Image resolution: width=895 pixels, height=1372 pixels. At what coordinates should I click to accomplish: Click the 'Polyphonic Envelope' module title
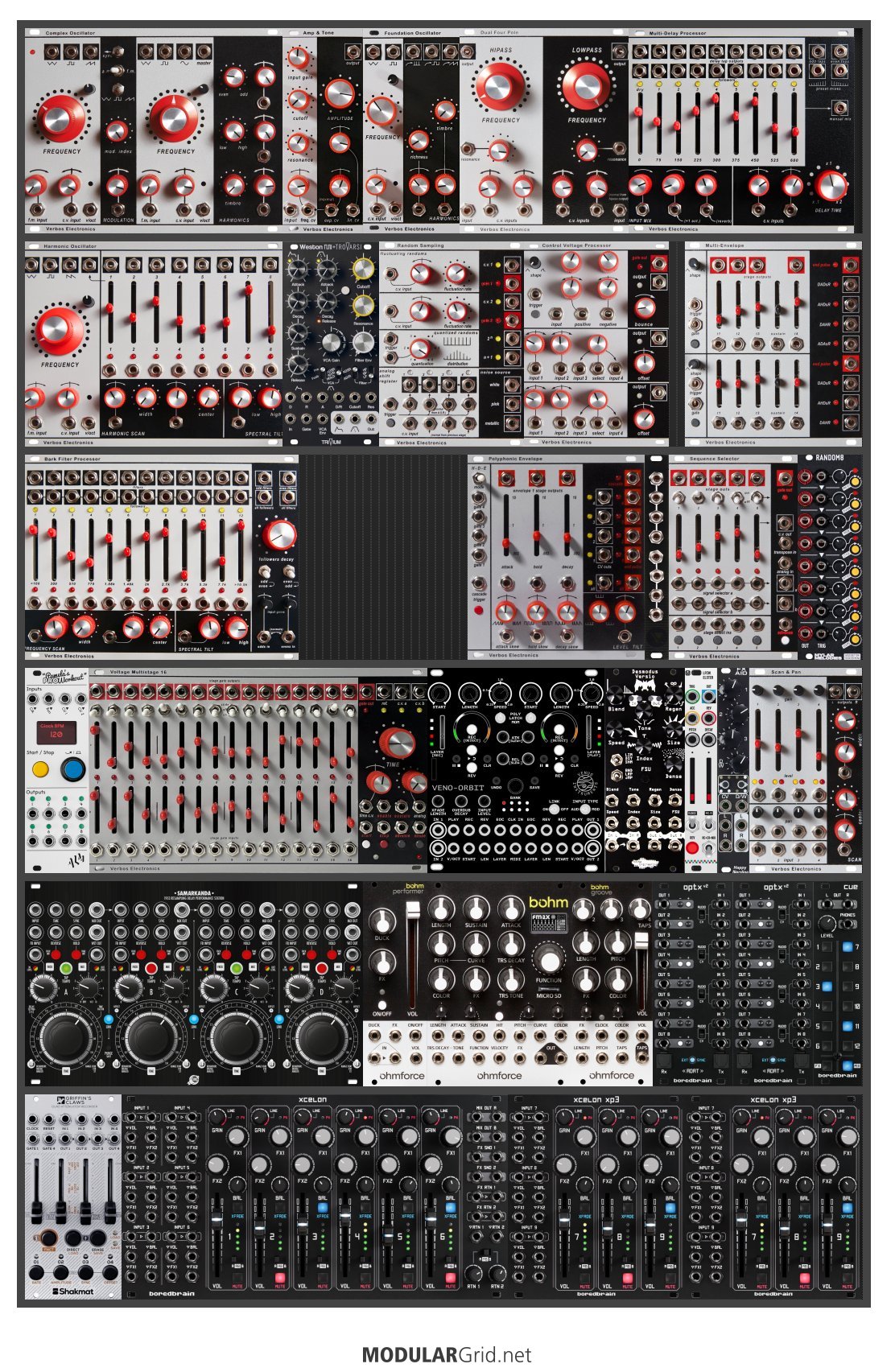point(515,459)
